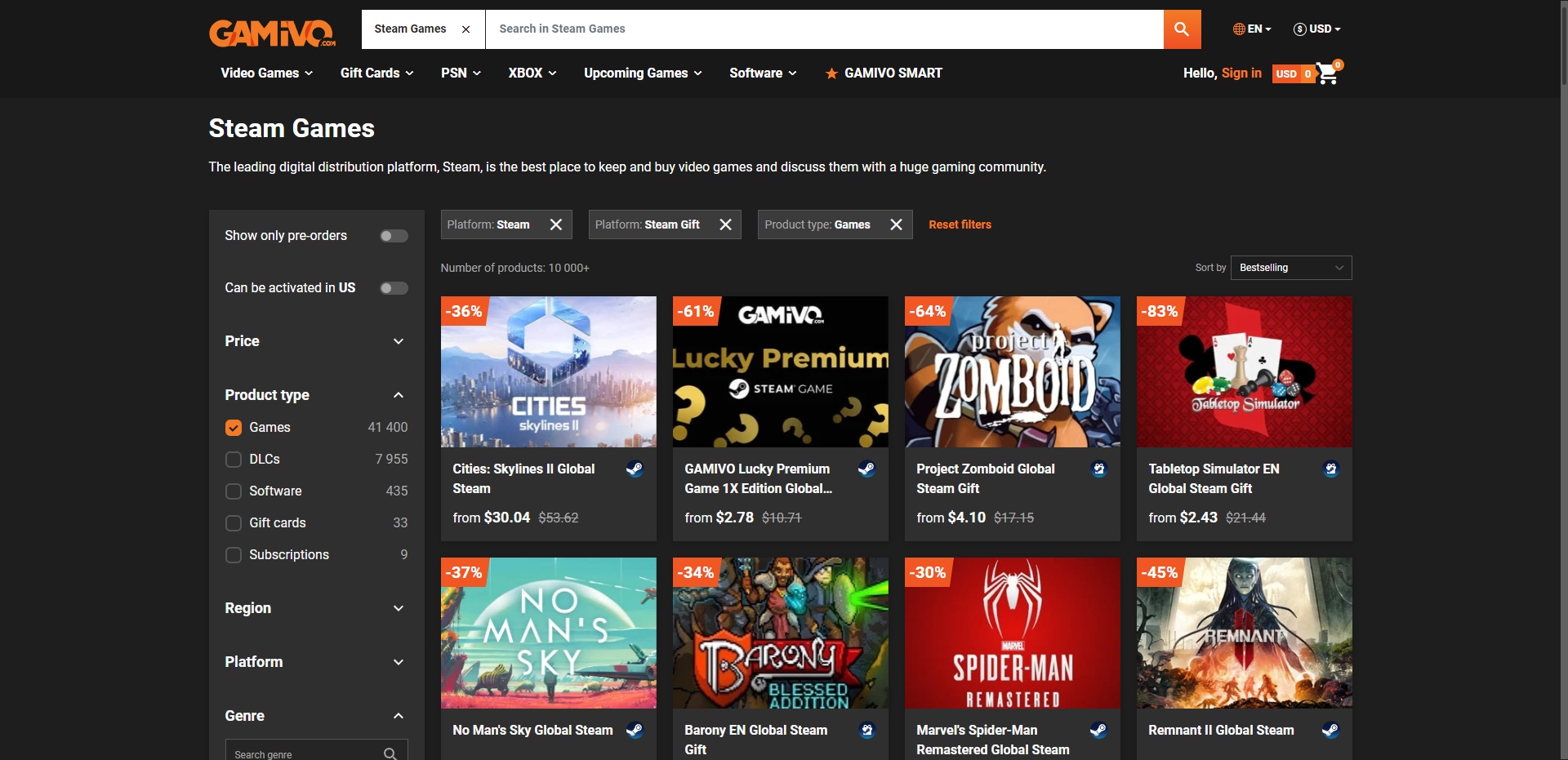Click the Steam icon on Marvel's Spider-Man
This screenshot has width=1568, height=760.
click(1098, 730)
